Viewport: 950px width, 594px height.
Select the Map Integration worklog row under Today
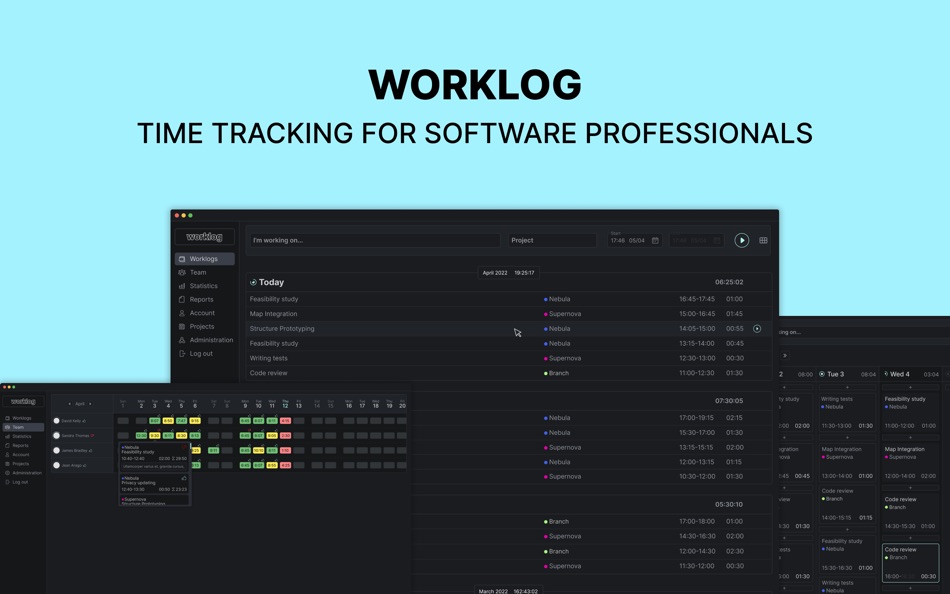coord(509,314)
